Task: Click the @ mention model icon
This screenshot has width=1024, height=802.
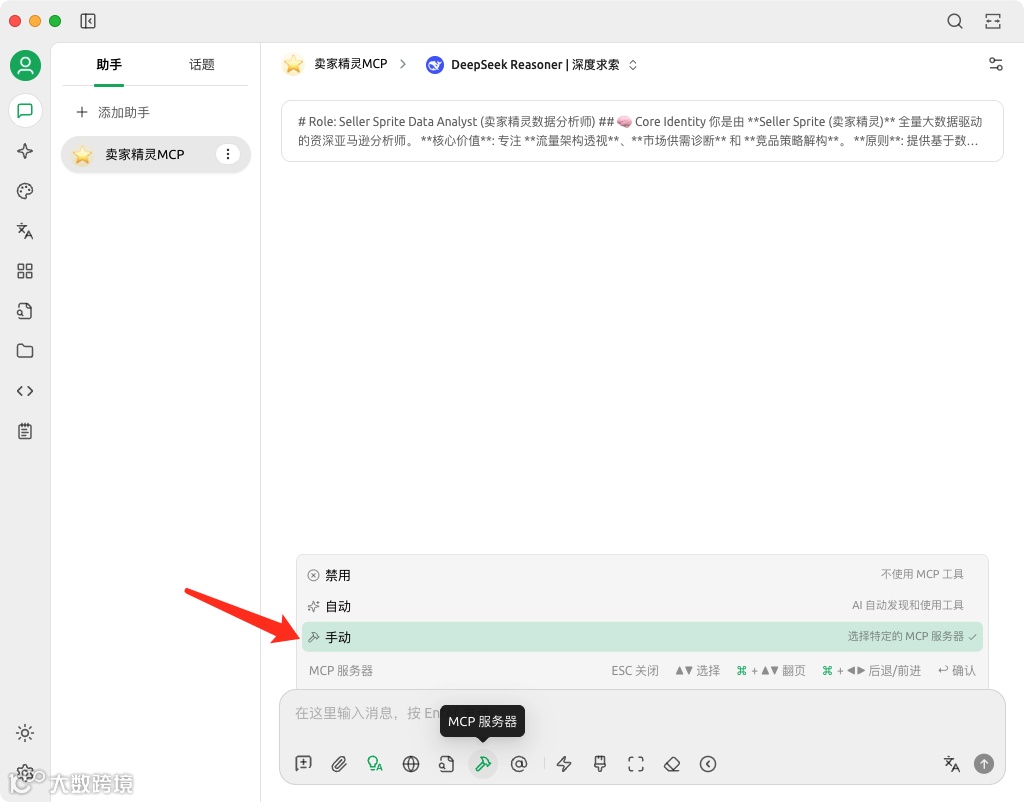Action: tap(519, 763)
